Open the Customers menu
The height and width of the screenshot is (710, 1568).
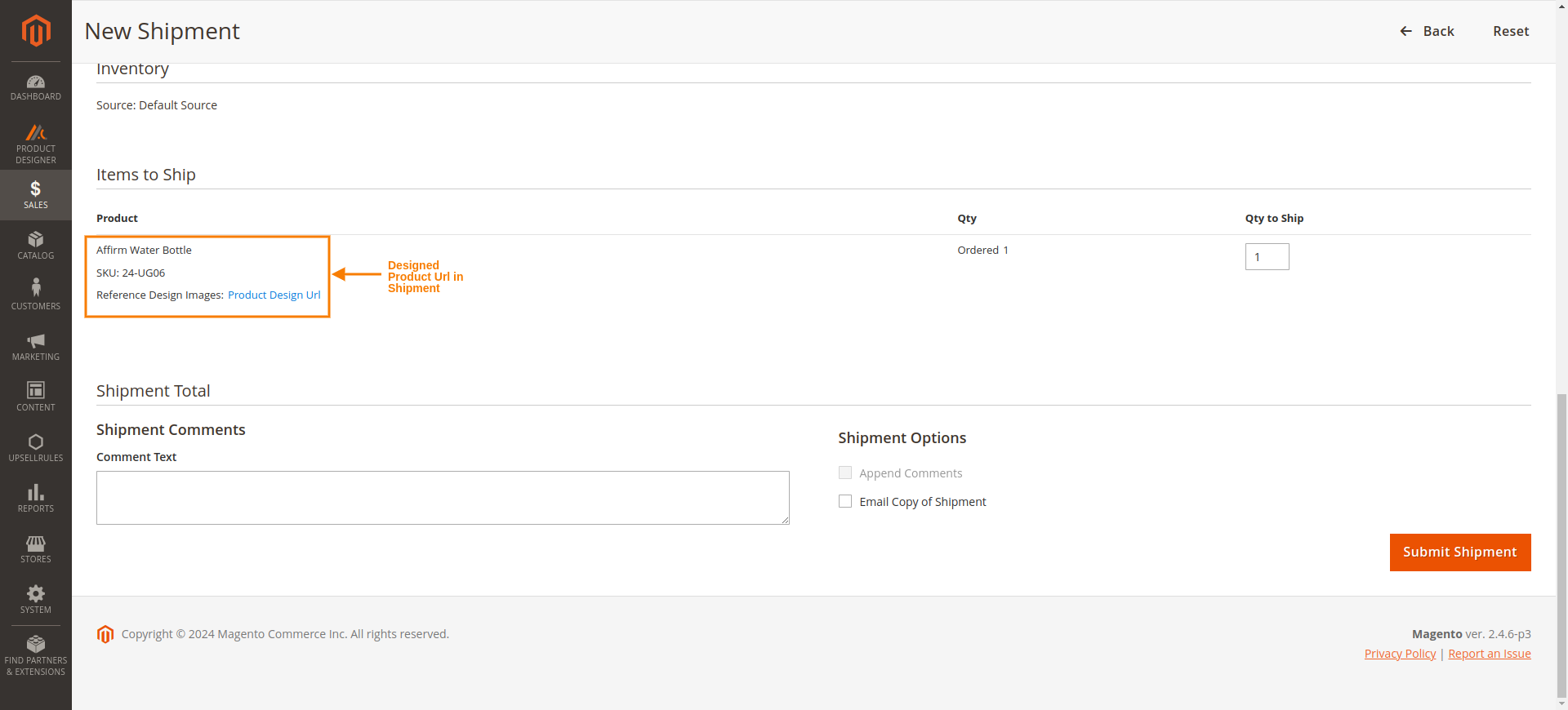[x=36, y=296]
